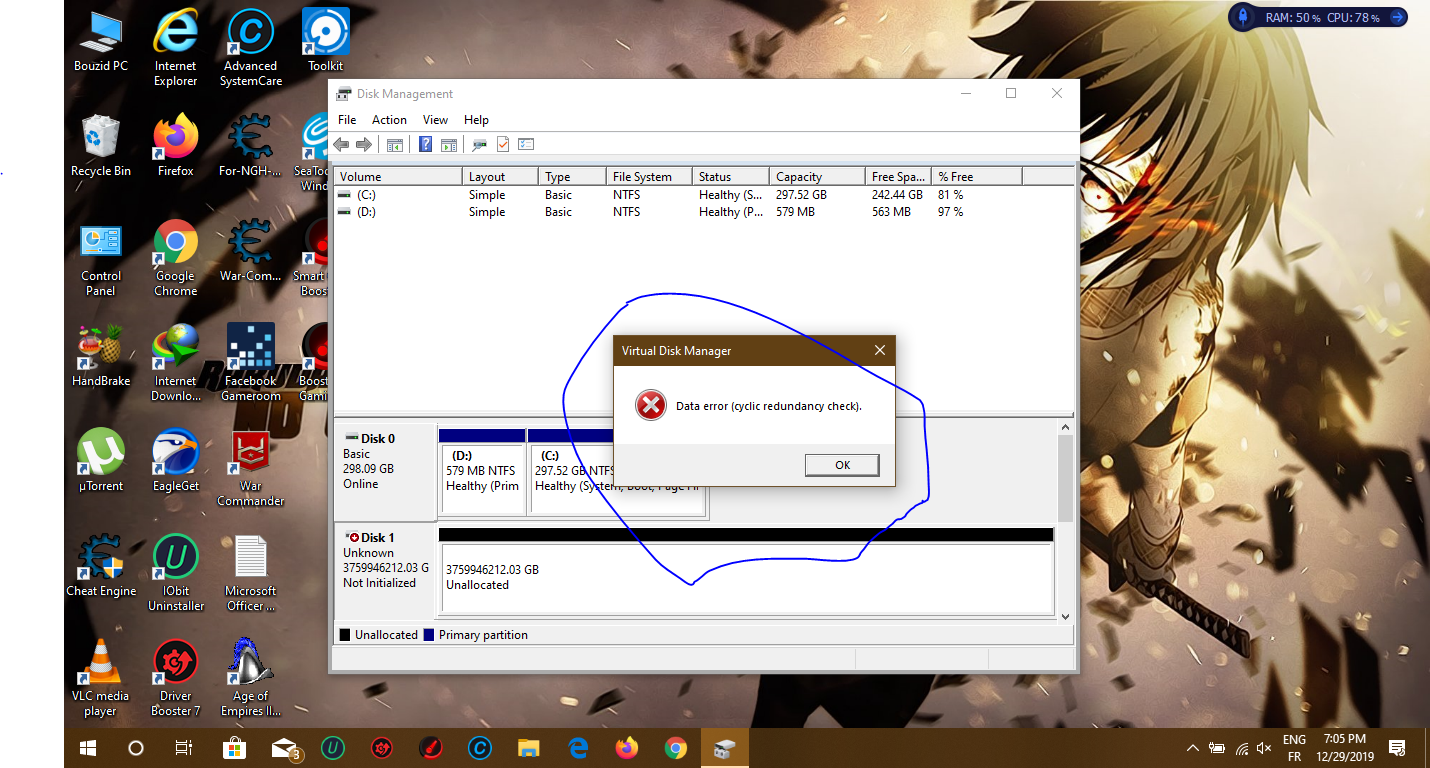The height and width of the screenshot is (768, 1430).
Task: Open VLC media player desktop icon
Action: tap(100, 678)
